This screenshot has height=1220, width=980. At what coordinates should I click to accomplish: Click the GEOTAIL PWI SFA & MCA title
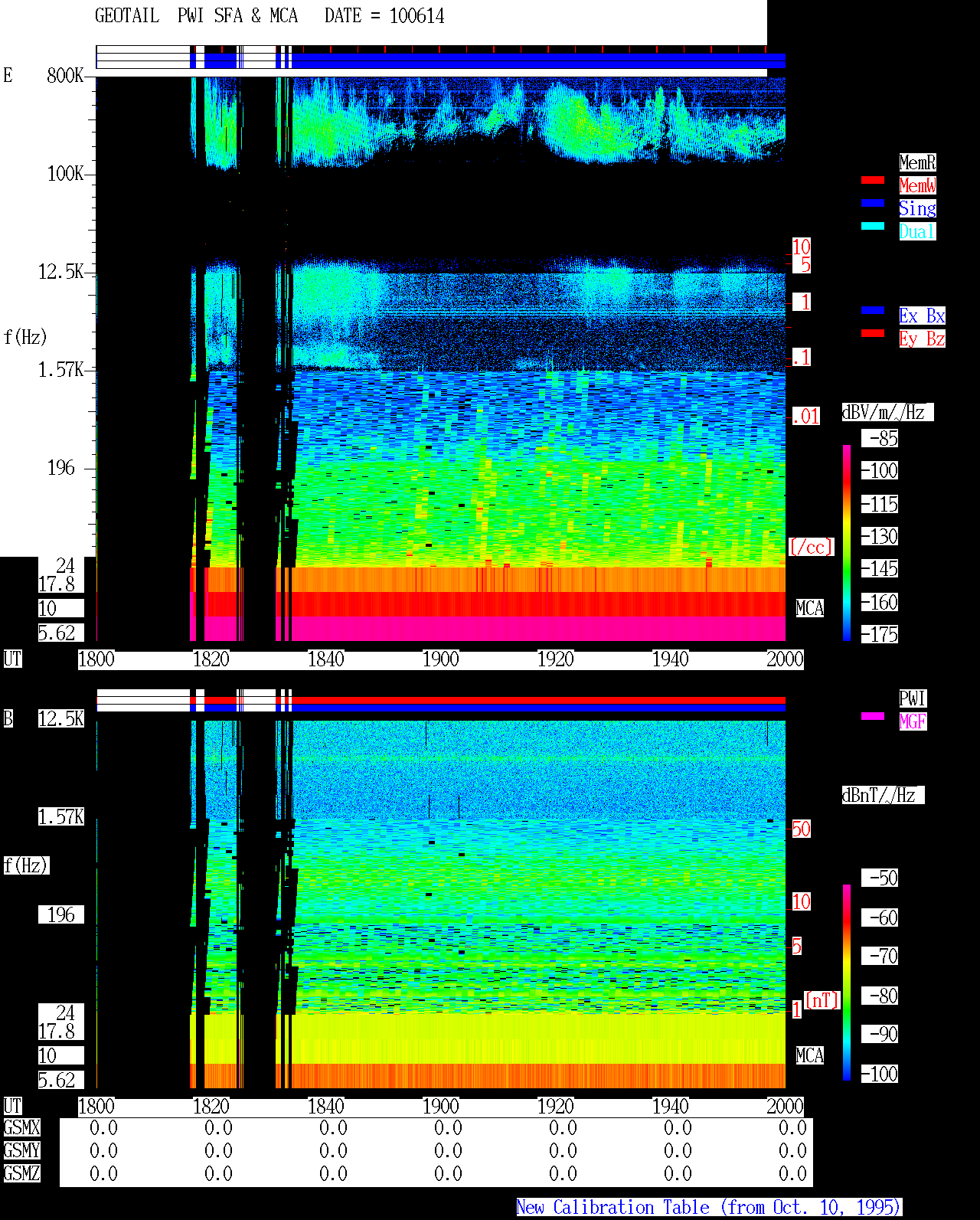tap(196, 16)
